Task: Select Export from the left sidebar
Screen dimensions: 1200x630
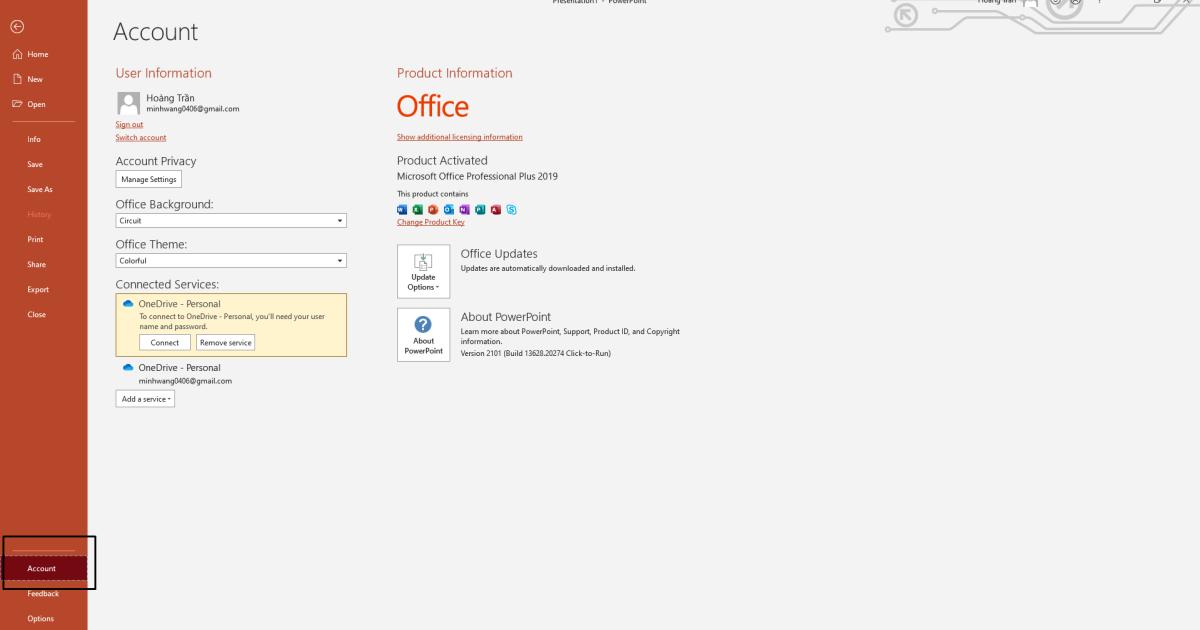Action: [37, 289]
